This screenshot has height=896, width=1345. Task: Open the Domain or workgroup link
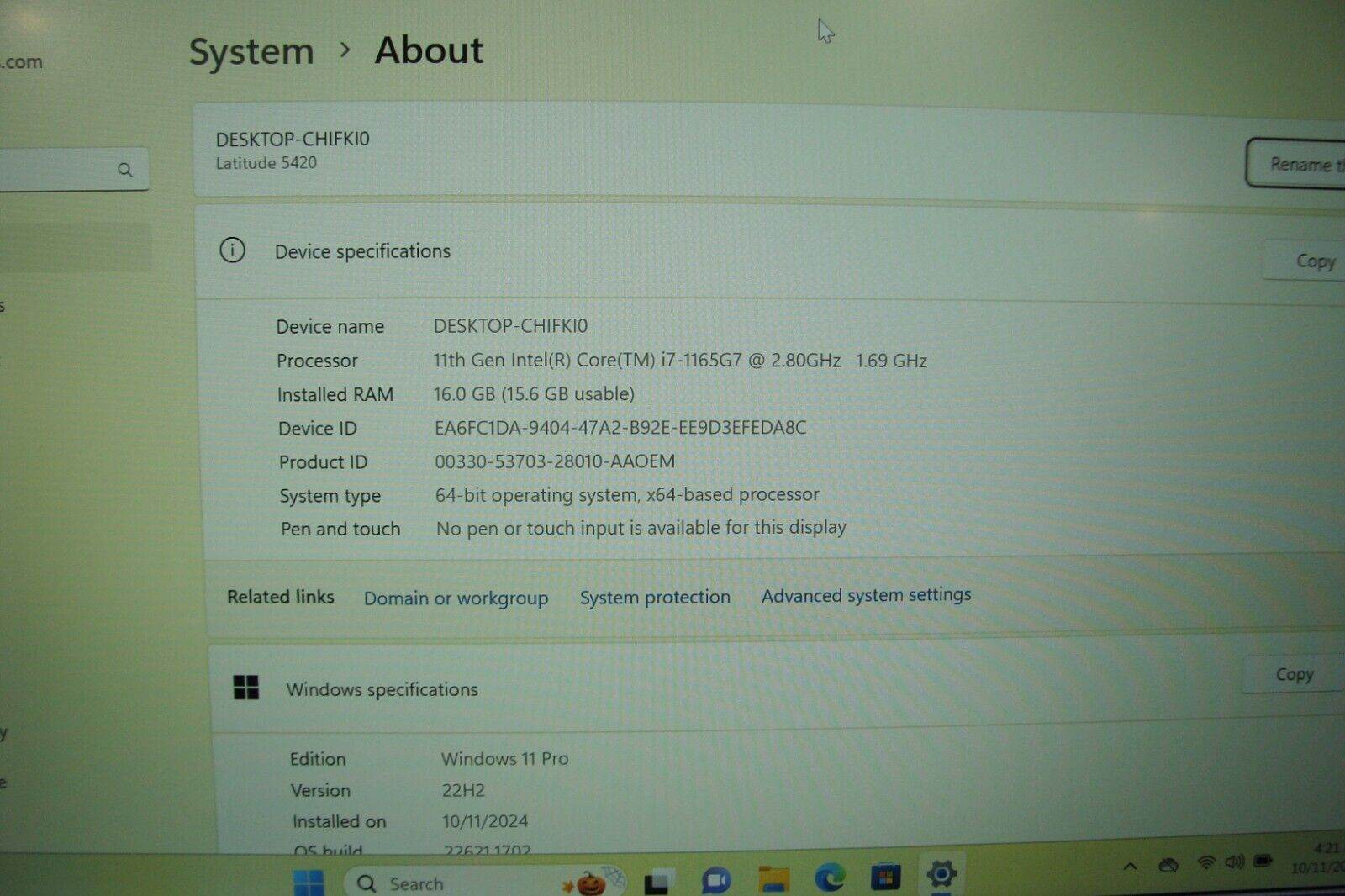(456, 598)
